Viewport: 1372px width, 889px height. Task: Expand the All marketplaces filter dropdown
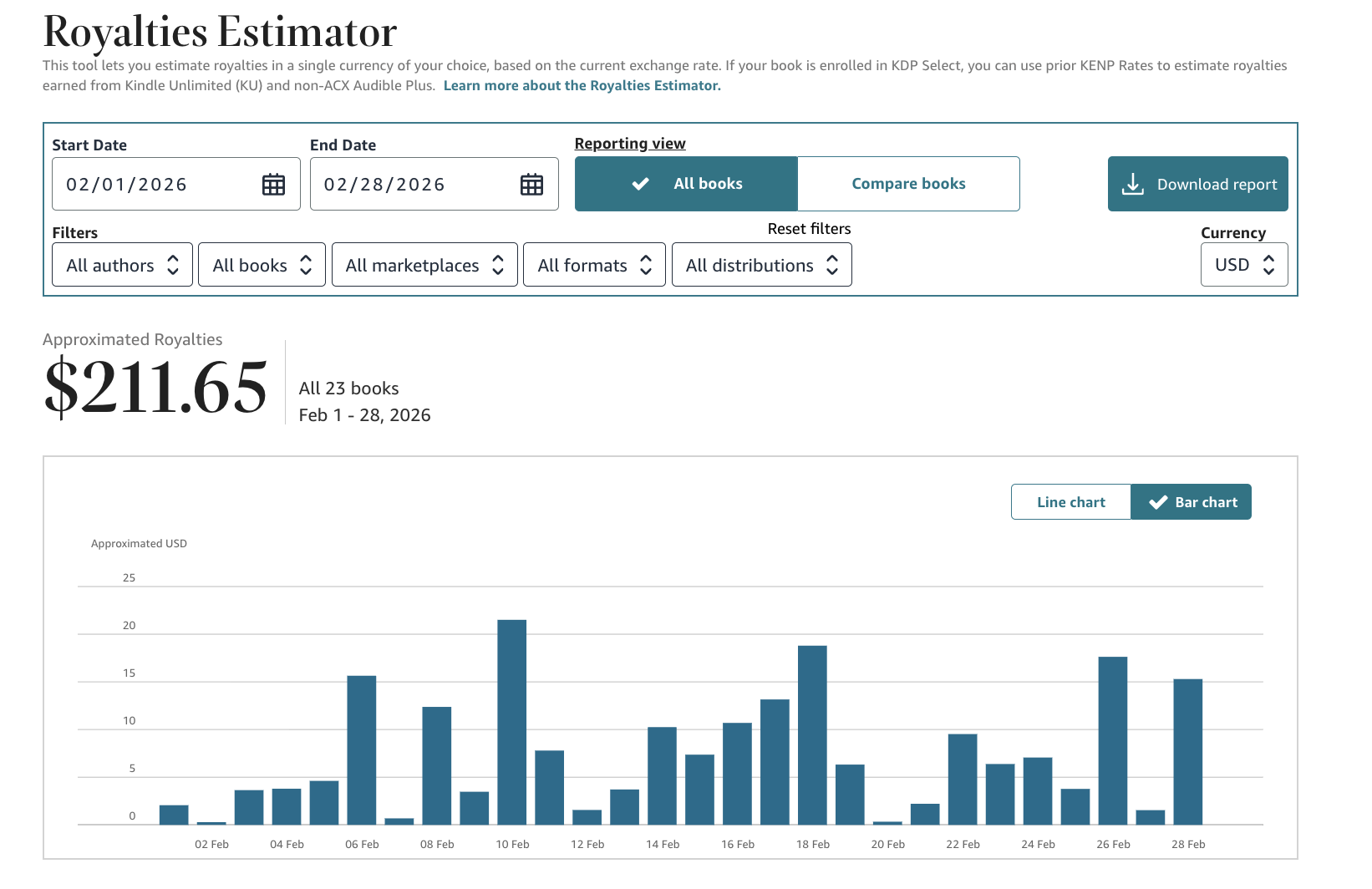pos(424,265)
